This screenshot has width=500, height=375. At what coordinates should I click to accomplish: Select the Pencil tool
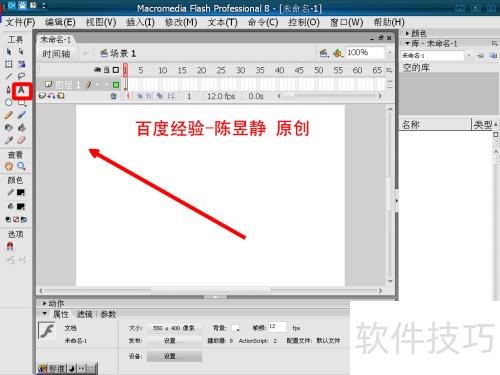(x=9, y=115)
